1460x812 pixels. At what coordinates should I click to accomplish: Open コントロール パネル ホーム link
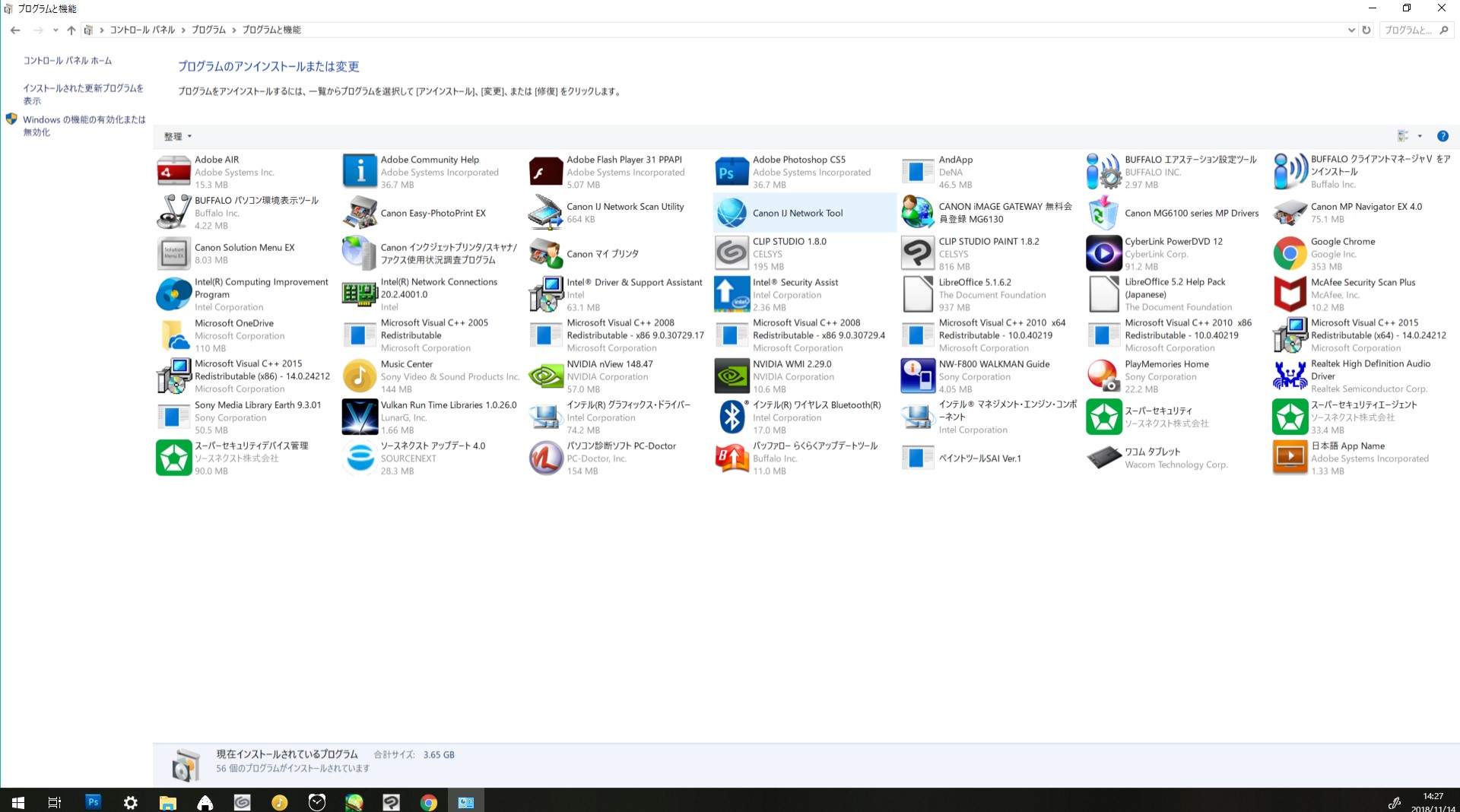coord(67,61)
